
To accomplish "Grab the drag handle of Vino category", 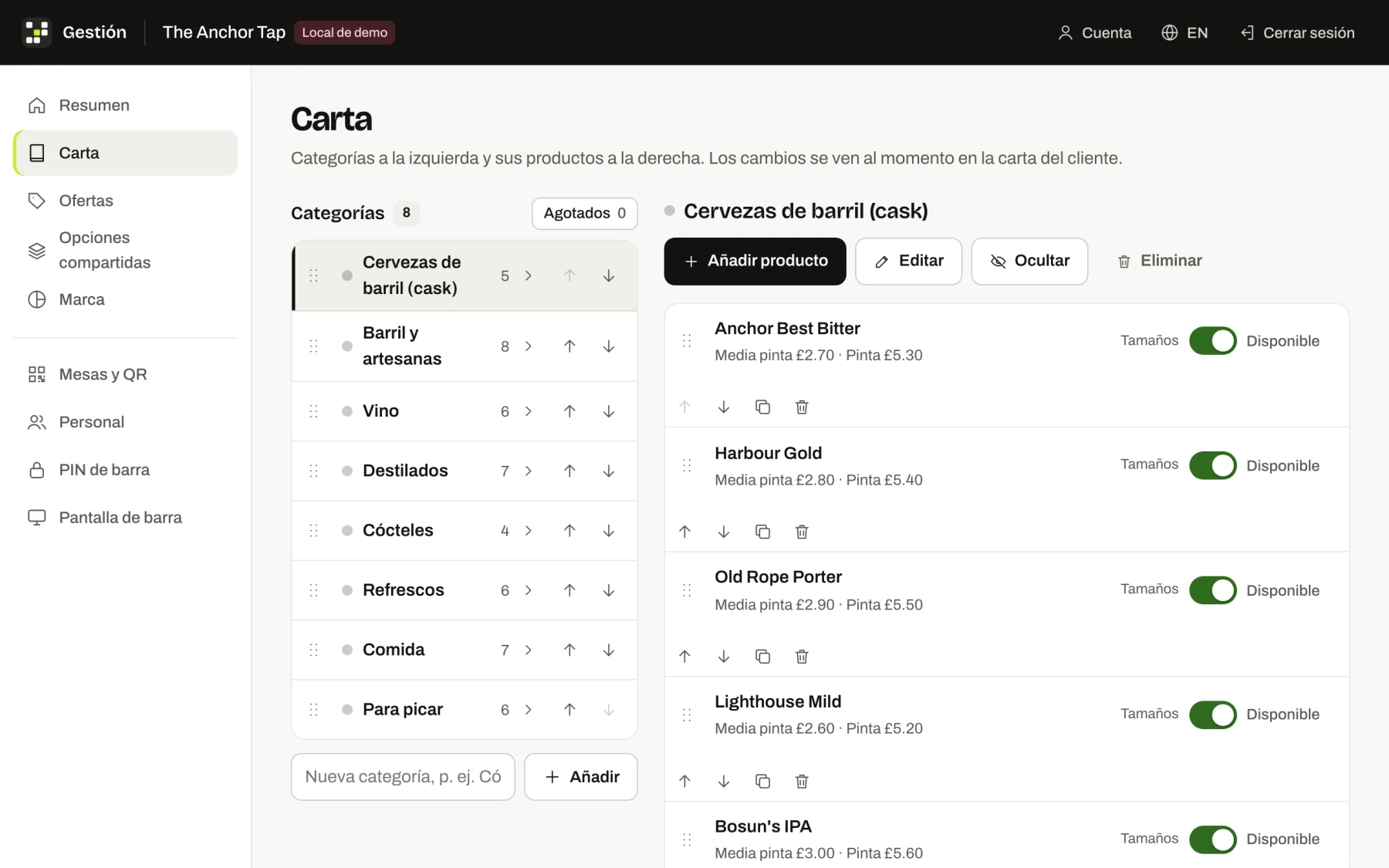I will coord(313,411).
